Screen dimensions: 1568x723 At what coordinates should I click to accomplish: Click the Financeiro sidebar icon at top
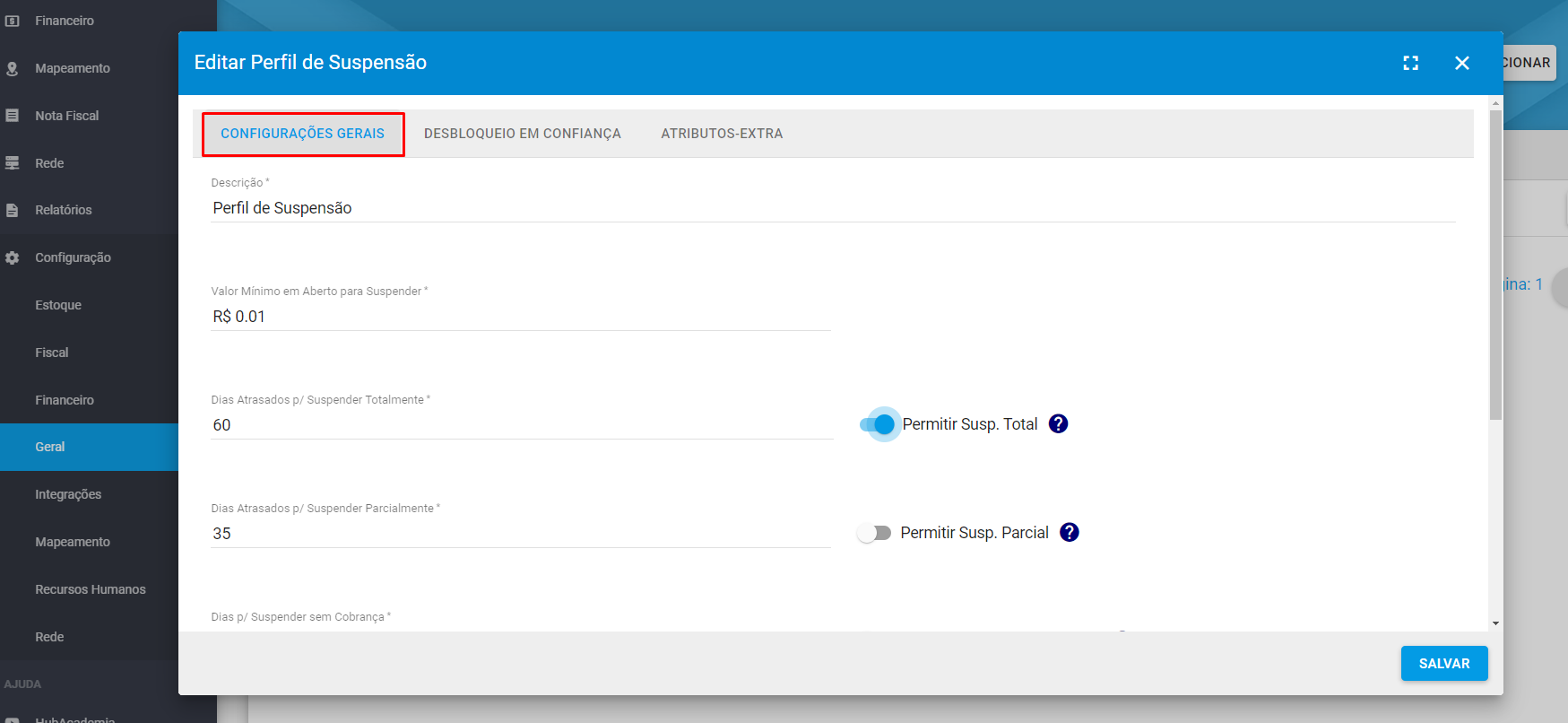pos(13,21)
